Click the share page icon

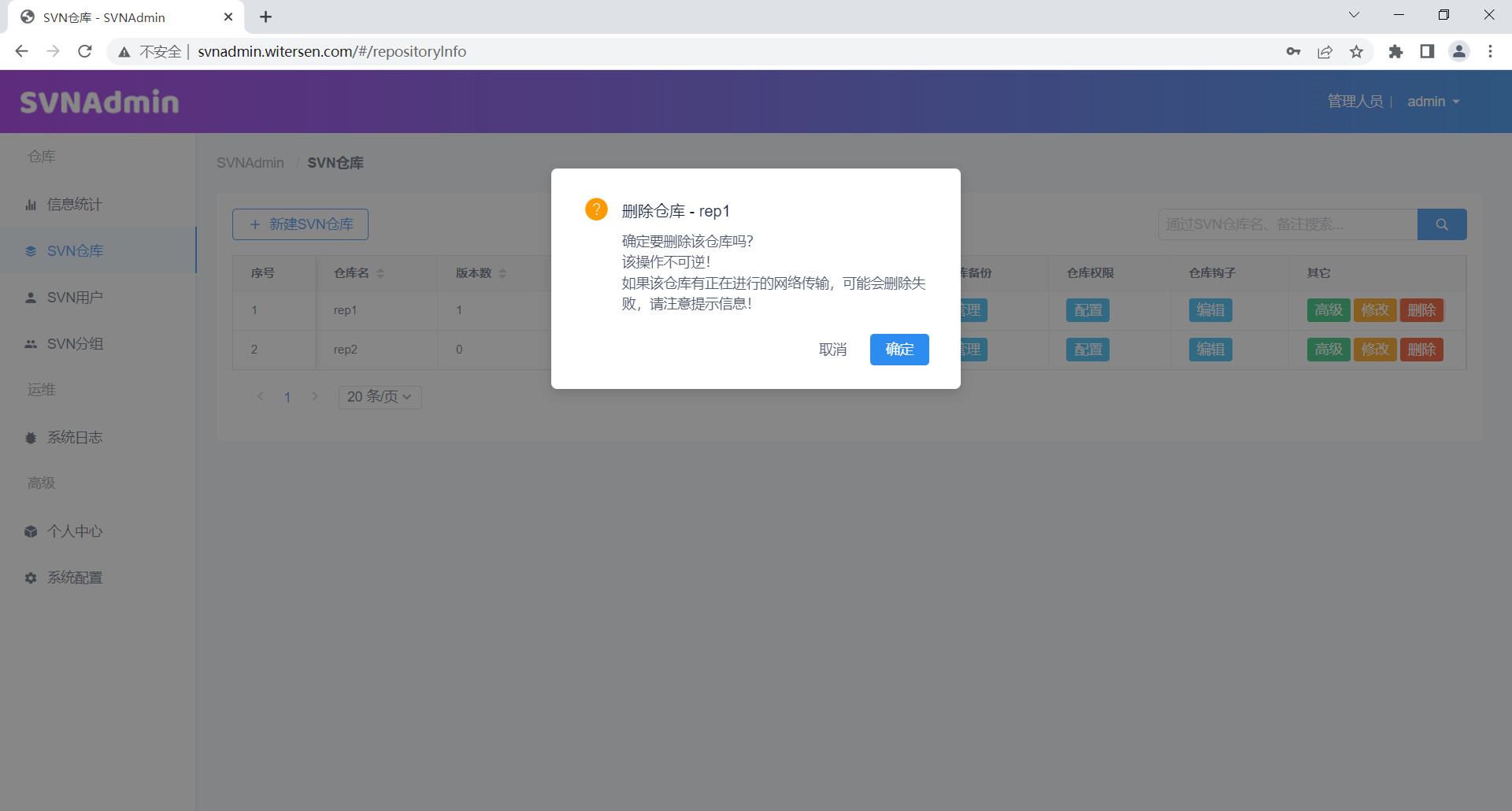(x=1325, y=51)
